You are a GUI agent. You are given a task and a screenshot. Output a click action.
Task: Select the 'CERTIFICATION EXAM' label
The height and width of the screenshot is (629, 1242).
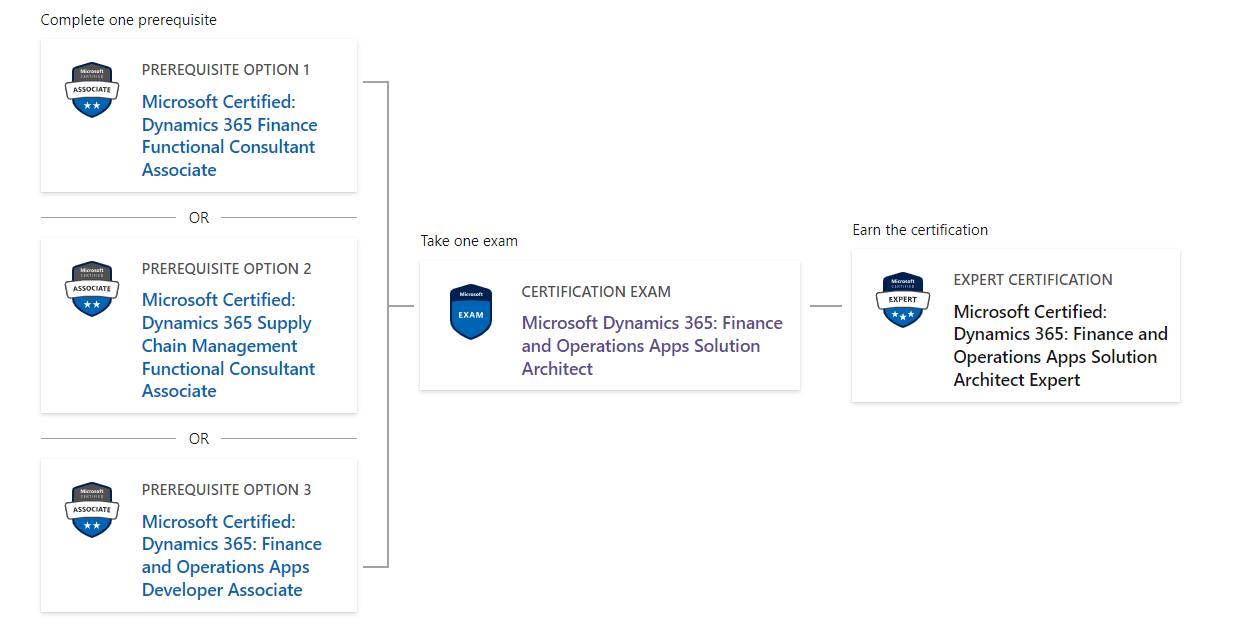tap(596, 292)
